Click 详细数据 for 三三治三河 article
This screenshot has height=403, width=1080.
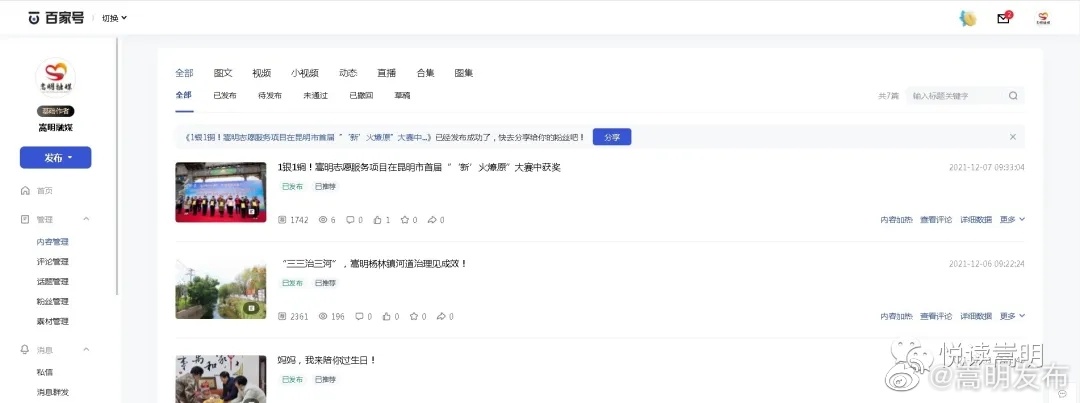coord(976,316)
